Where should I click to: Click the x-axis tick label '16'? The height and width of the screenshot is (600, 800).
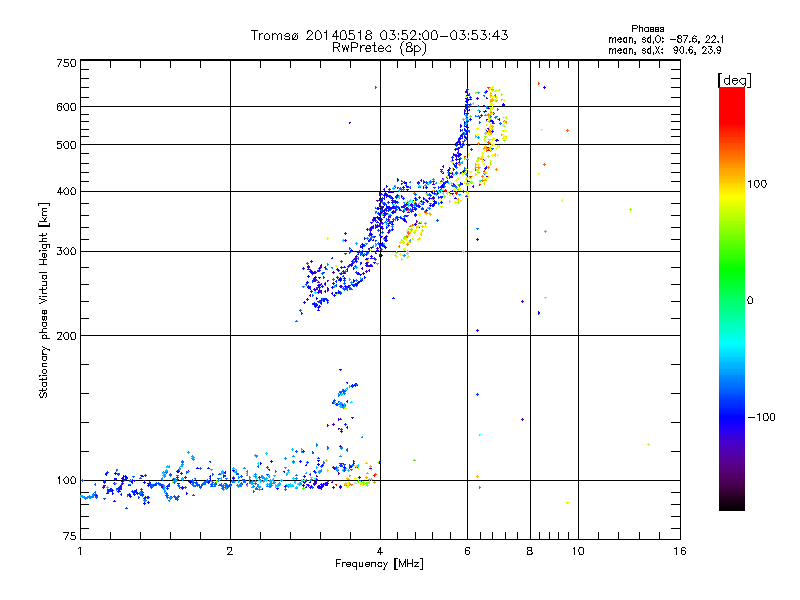point(680,551)
